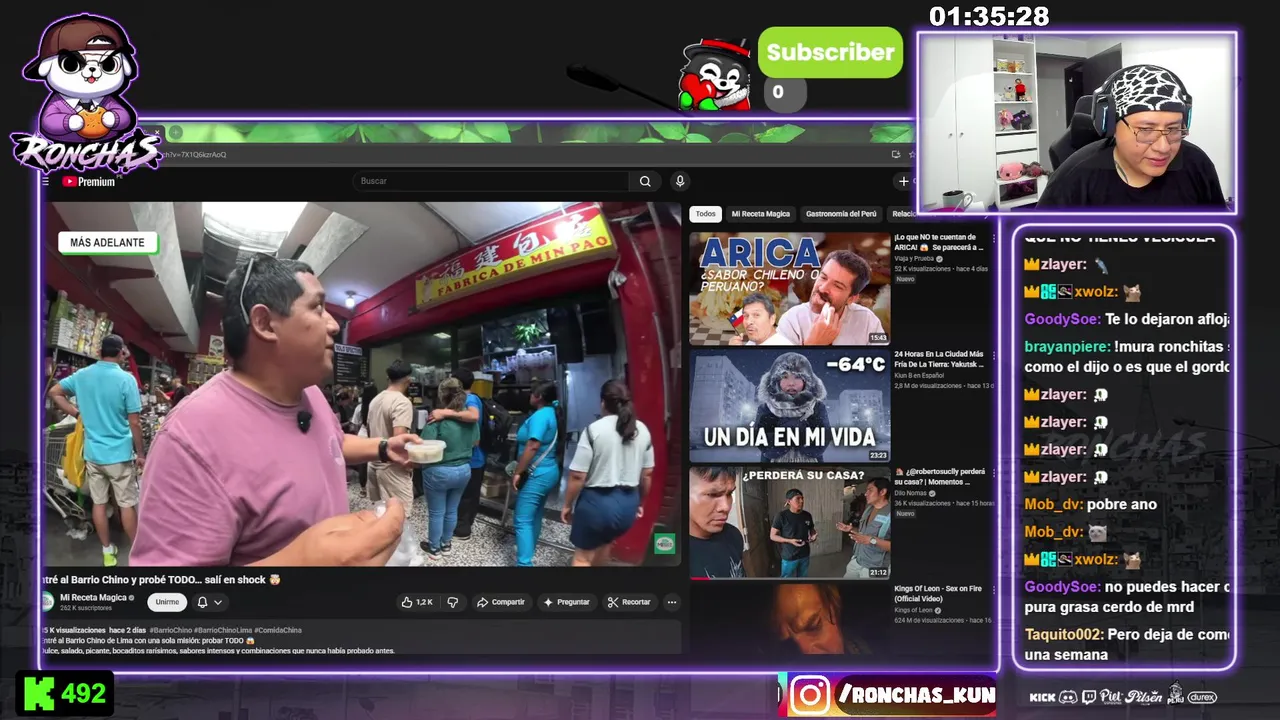Select the Todos filter chip
The height and width of the screenshot is (720, 1280).
point(706,214)
